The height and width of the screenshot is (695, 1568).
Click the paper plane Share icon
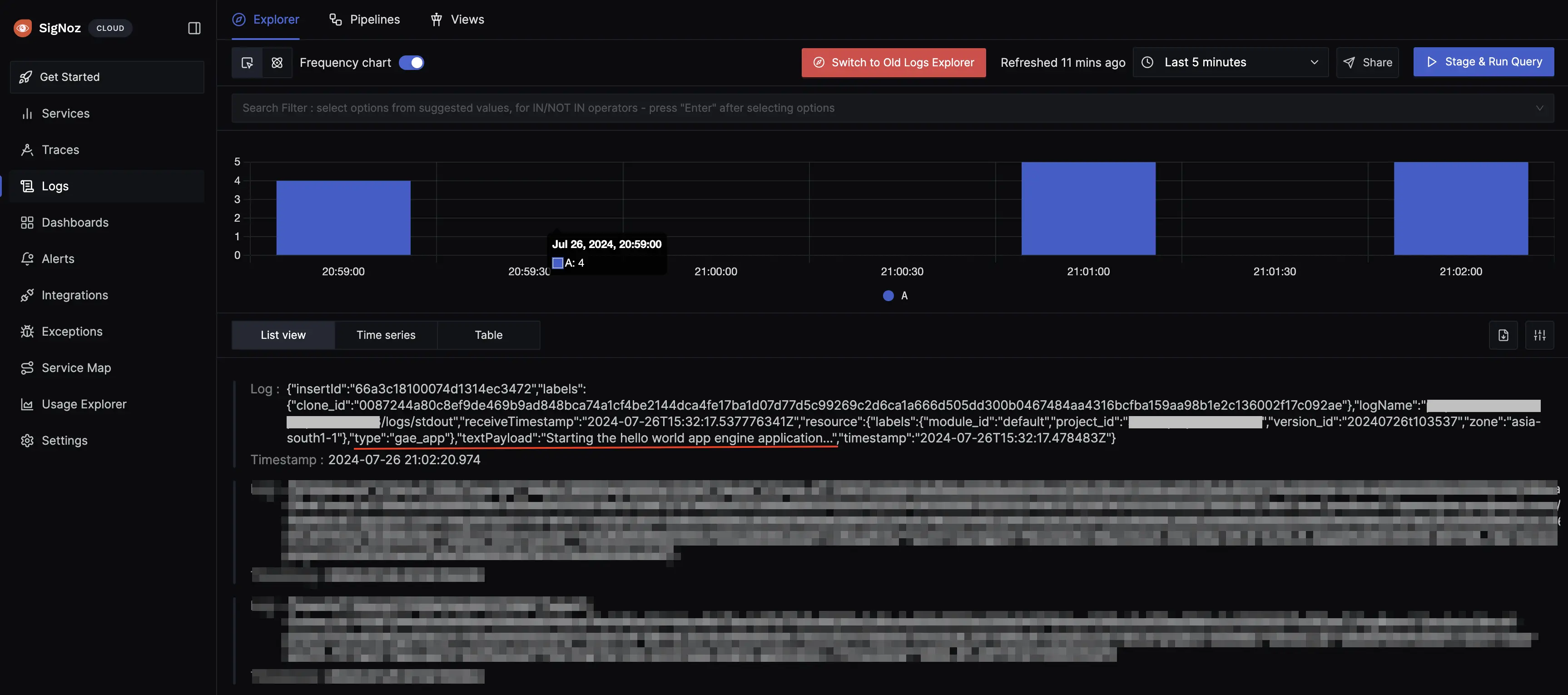pyautogui.click(x=1350, y=63)
